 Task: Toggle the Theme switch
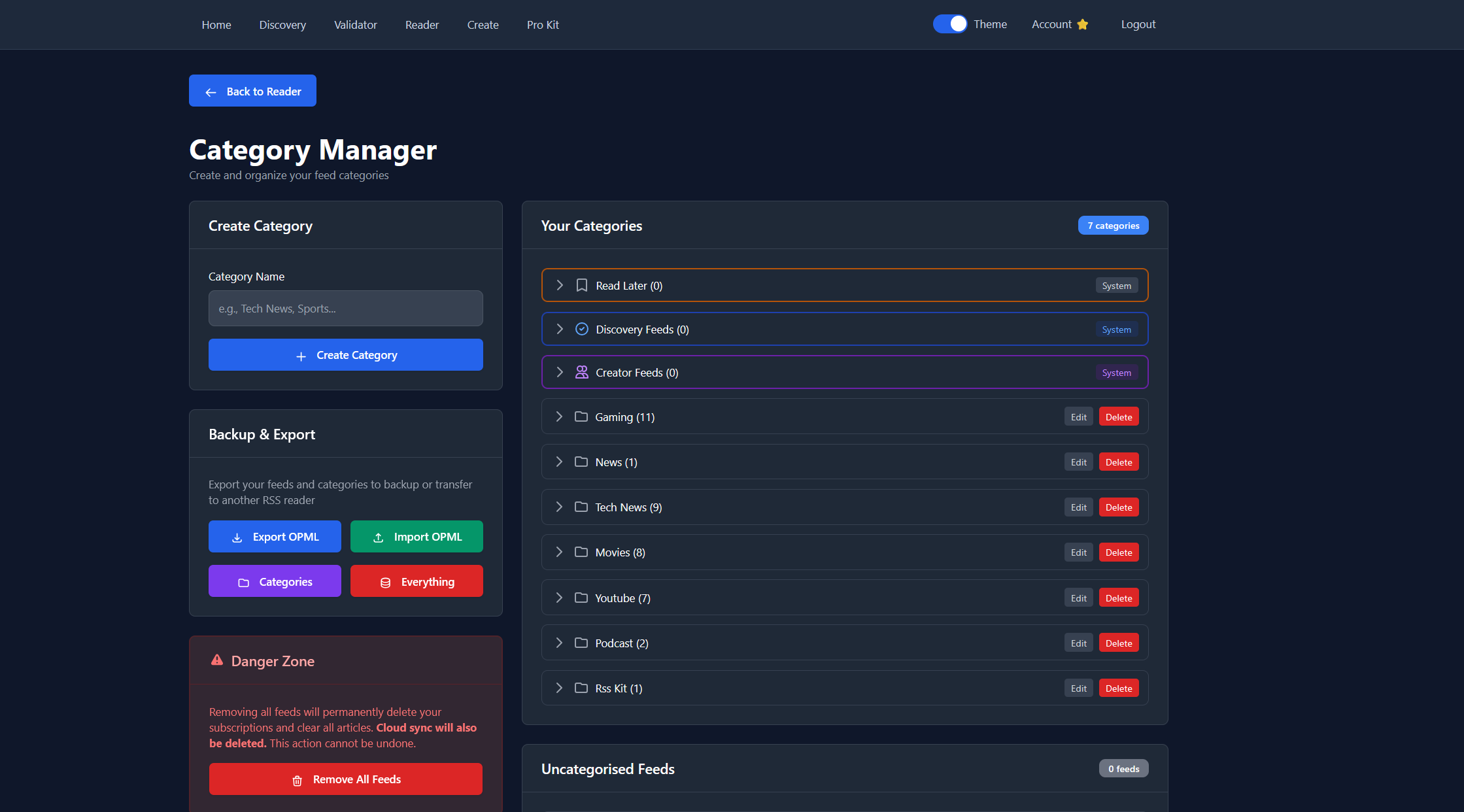[949, 24]
